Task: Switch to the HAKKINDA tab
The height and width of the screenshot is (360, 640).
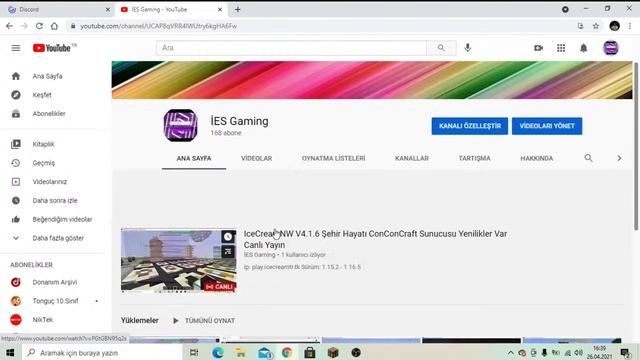Action: [x=537, y=158]
